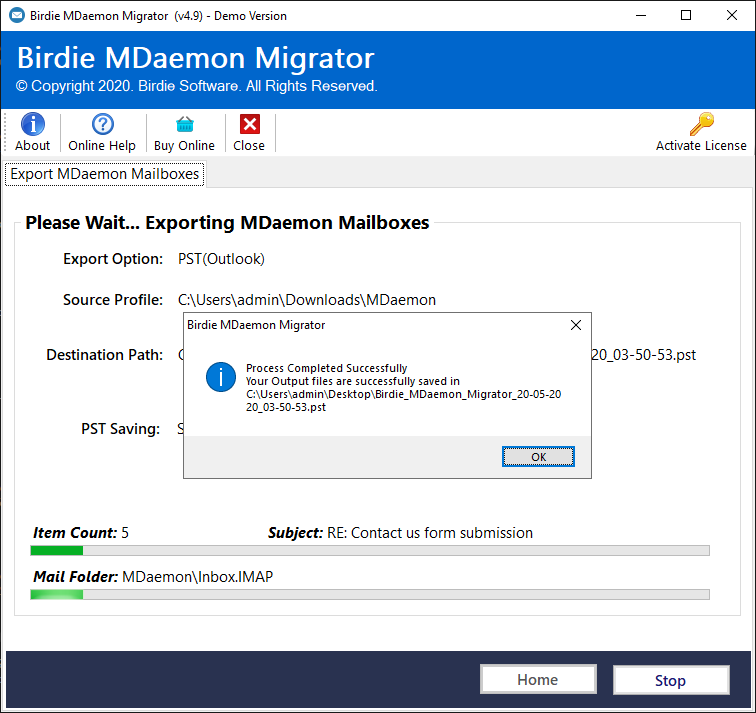Click the Activate License key icon
The height and width of the screenshot is (713, 756).
[x=702, y=124]
